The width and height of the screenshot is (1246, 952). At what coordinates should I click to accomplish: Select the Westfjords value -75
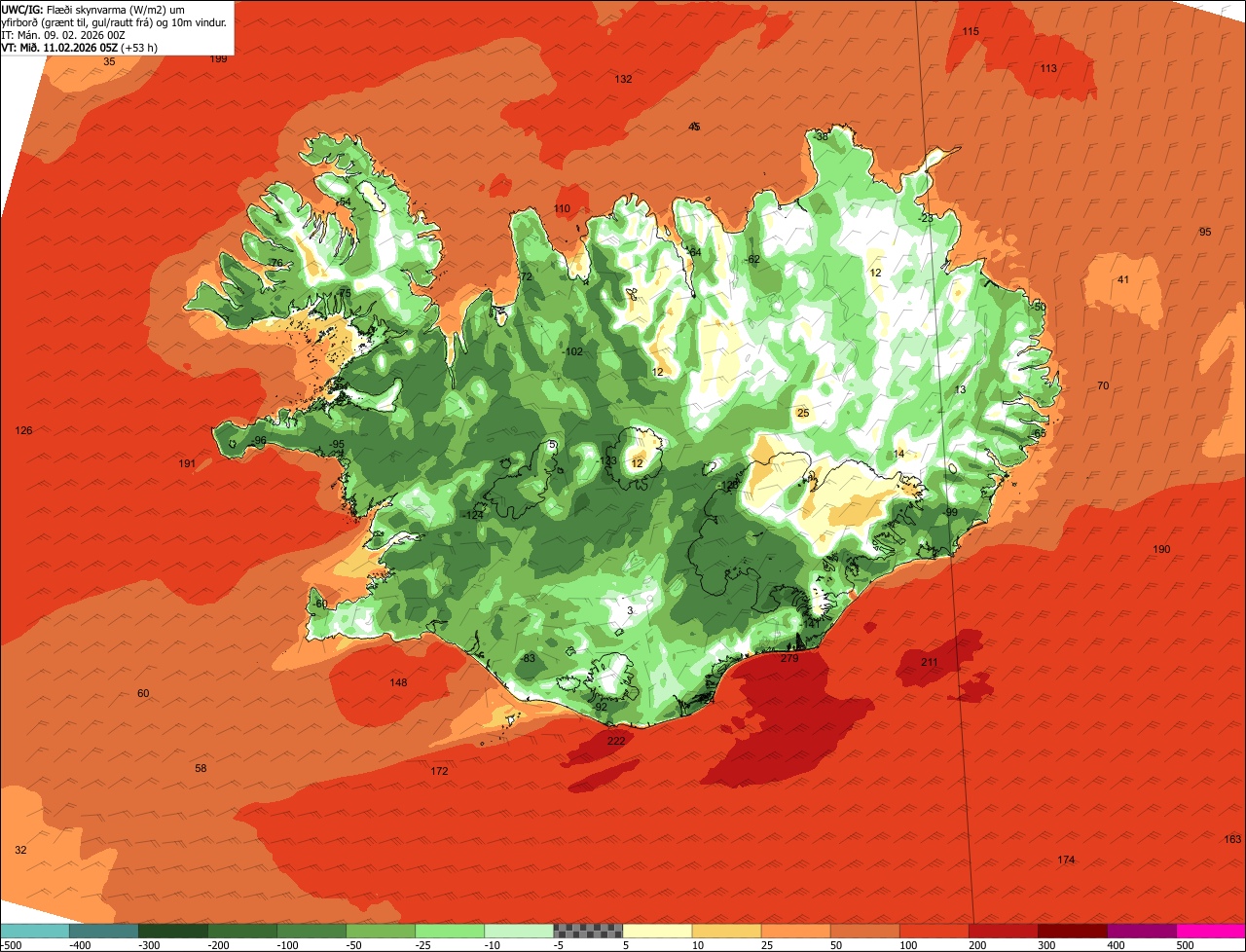(x=343, y=293)
